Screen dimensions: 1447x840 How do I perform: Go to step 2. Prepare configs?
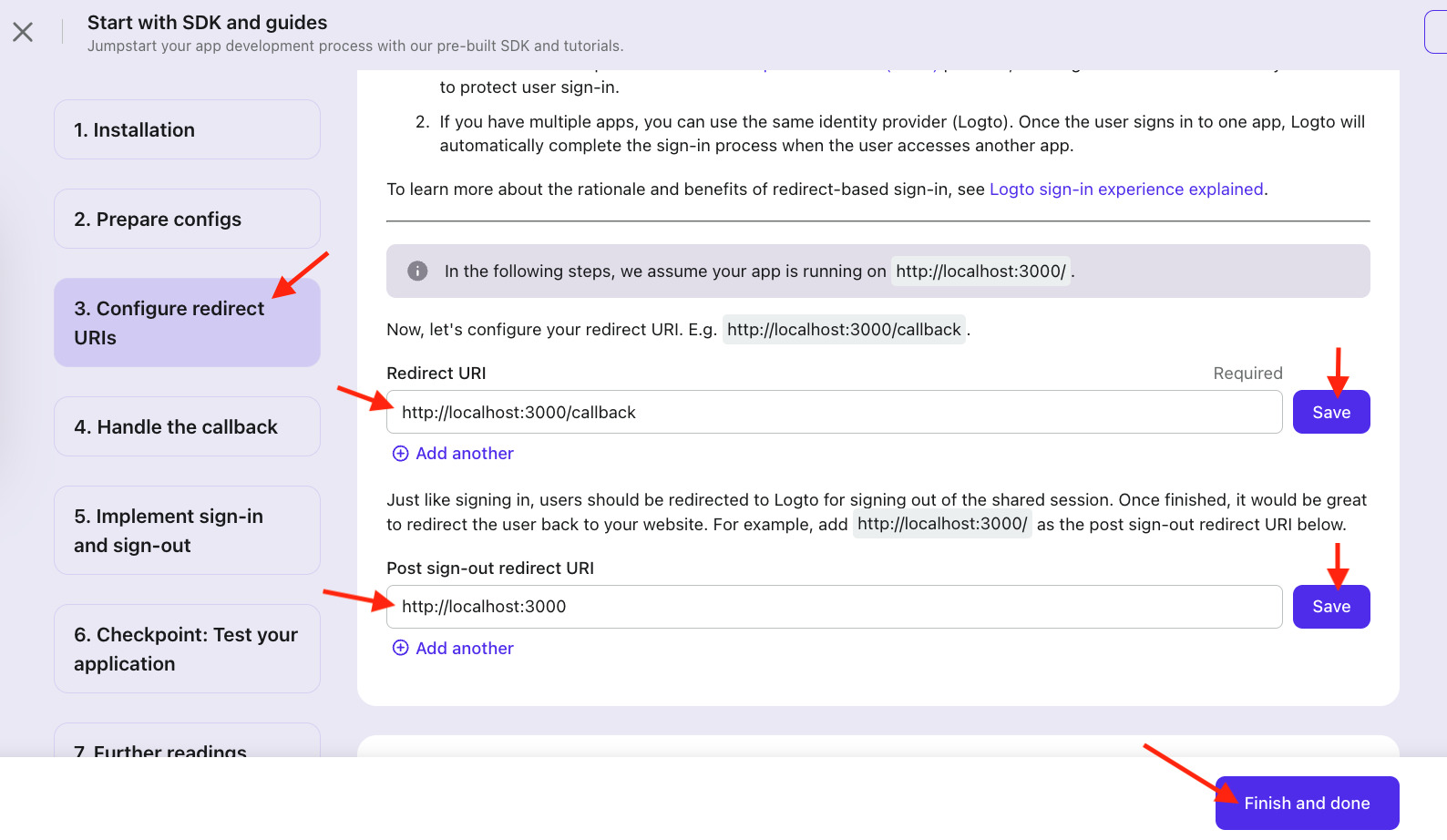187,219
